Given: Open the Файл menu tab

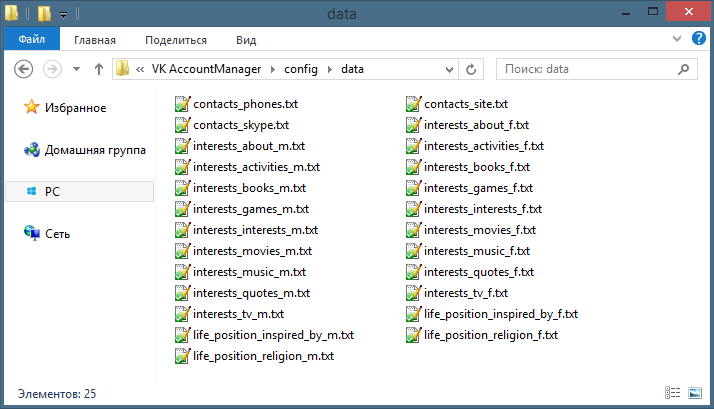Looking at the screenshot, I should coord(31,39).
